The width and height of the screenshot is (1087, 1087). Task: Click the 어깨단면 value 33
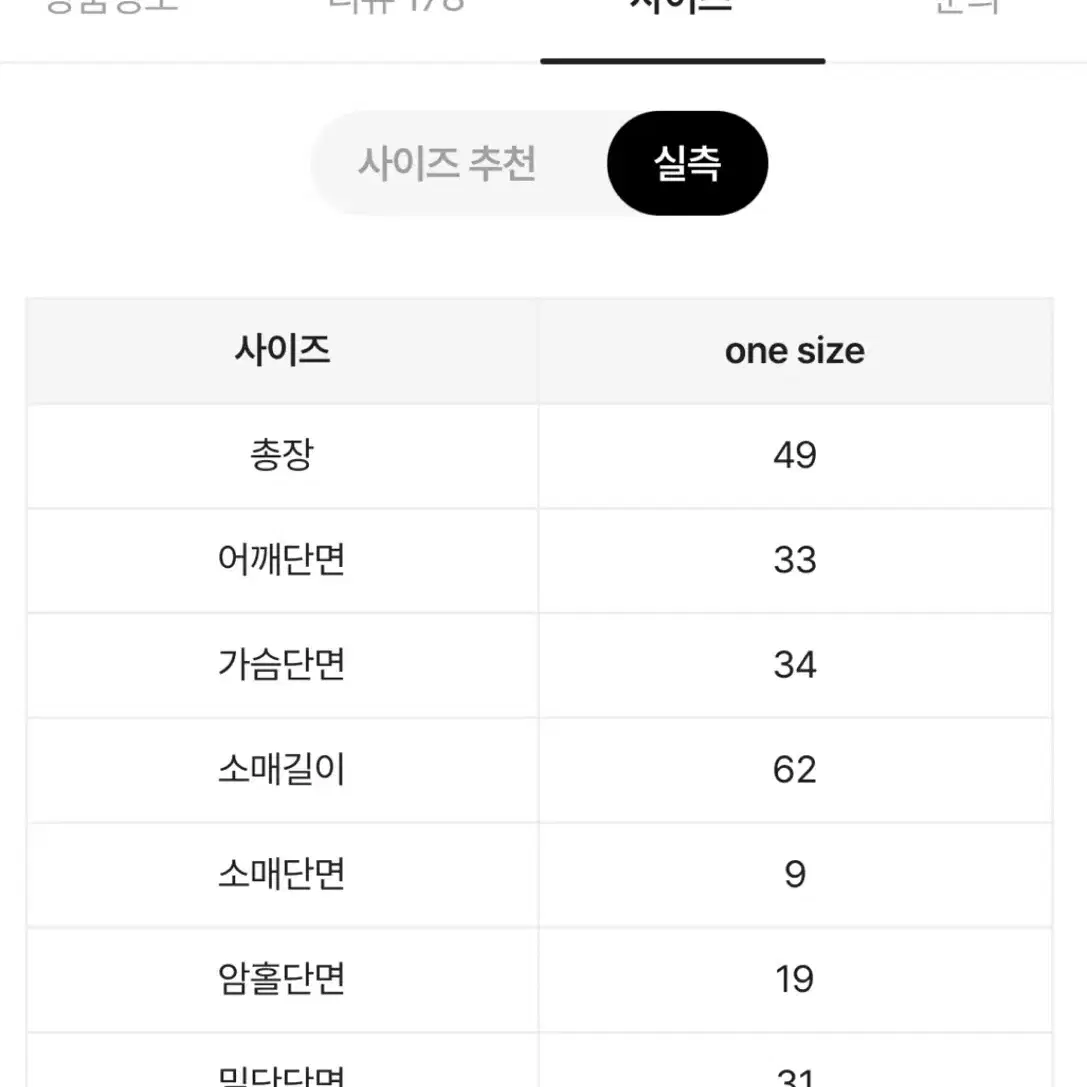[x=795, y=560]
